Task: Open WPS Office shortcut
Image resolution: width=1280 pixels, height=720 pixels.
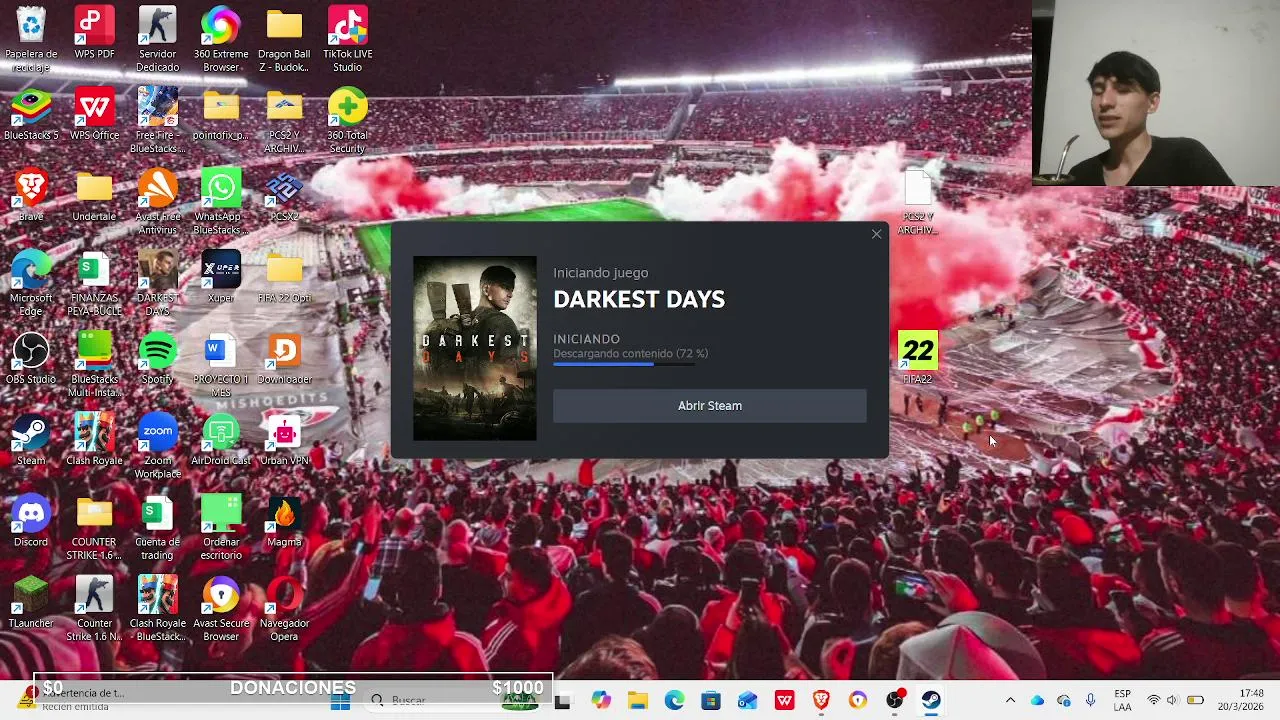Action: coord(94,115)
